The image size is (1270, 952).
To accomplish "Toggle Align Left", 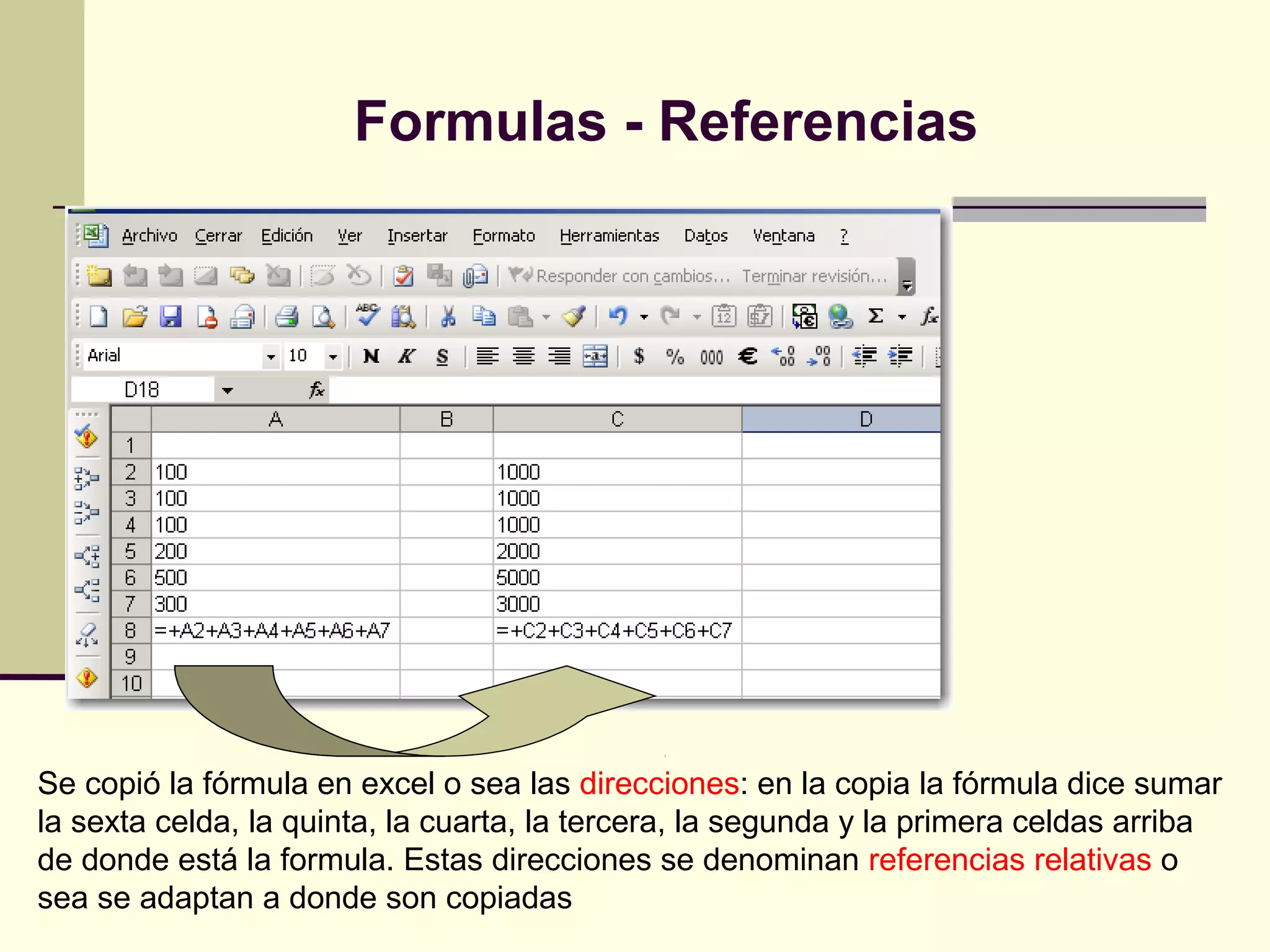I will click(487, 356).
